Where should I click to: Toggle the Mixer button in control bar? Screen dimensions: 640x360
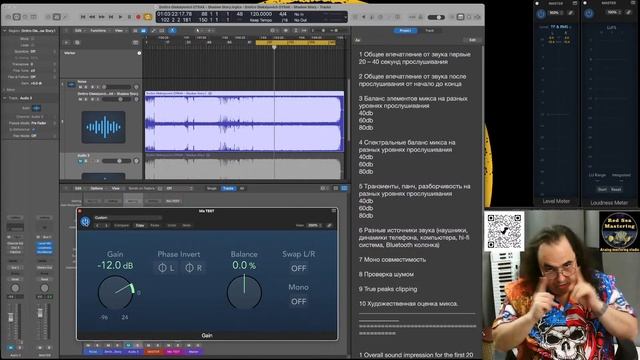pos(57,17)
